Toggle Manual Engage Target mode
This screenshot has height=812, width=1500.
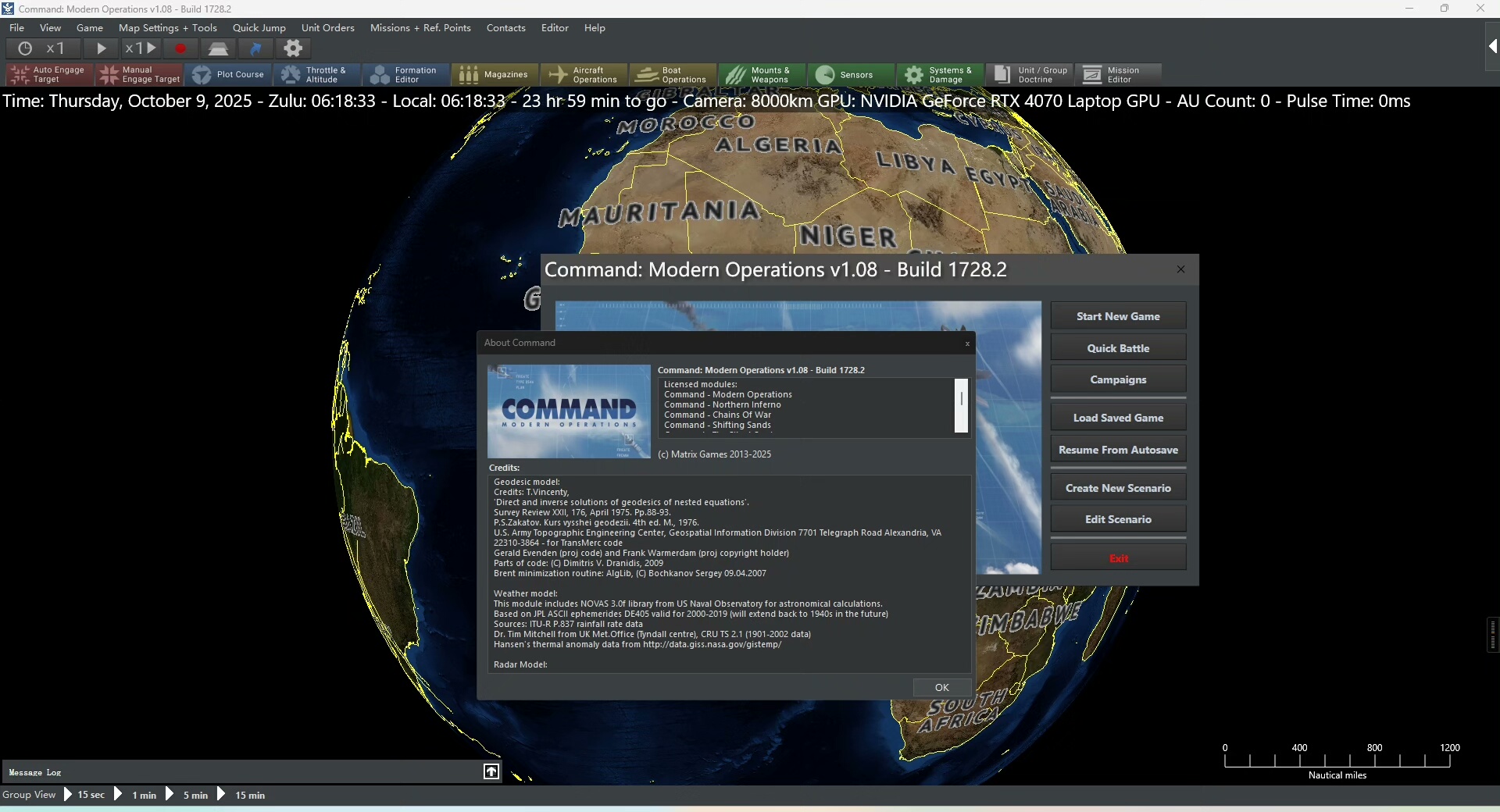point(139,75)
